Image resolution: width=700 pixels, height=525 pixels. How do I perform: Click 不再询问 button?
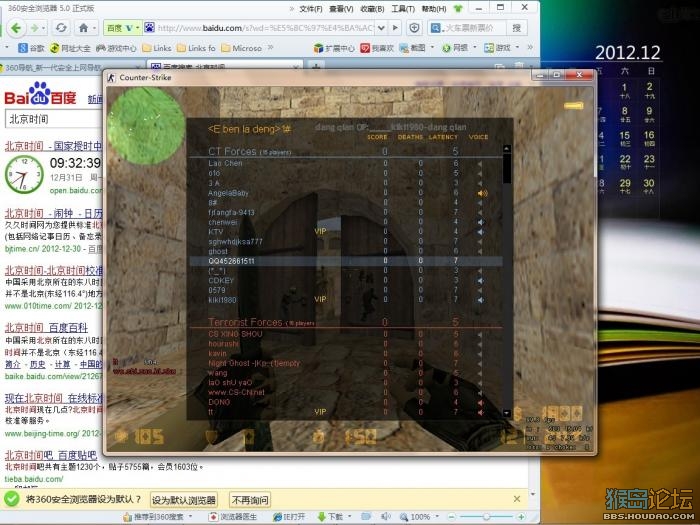click(x=250, y=500)
